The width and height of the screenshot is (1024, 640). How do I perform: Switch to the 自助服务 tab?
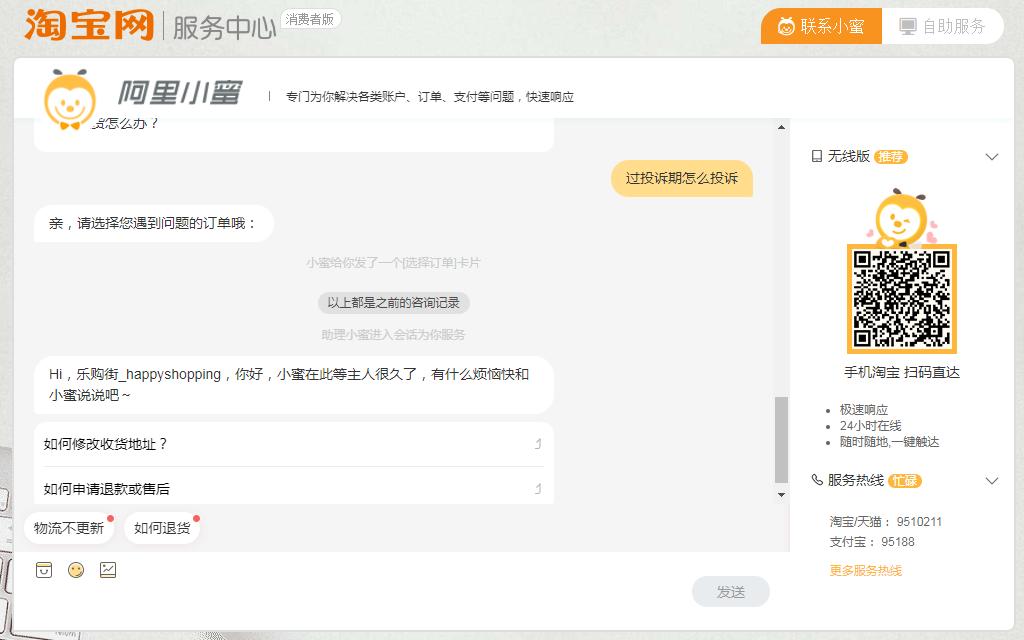coord(942,27)
